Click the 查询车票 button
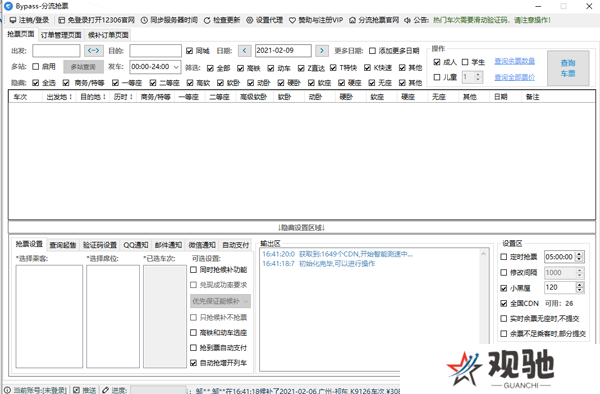Image resolution: width=600 pixels, height=394 pixels. pos(568,68)
